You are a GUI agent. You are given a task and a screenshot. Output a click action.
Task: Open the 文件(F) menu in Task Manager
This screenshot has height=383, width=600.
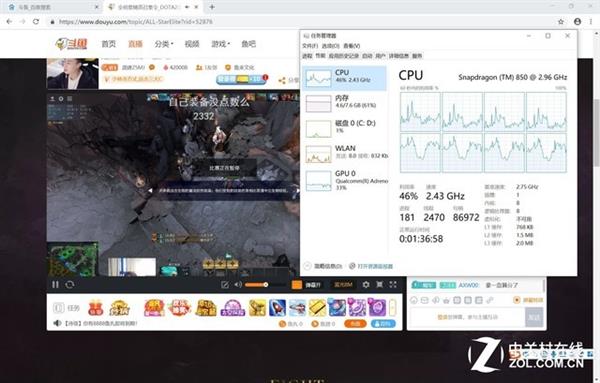click(x=310, y=46)
